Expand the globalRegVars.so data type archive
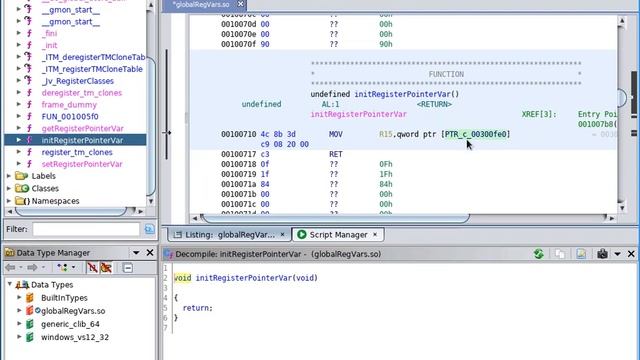 (x=19, y=311)
